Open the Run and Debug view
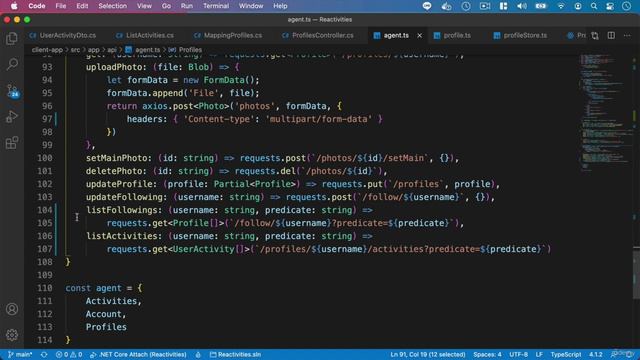640x360 pixels. point(12,117)
